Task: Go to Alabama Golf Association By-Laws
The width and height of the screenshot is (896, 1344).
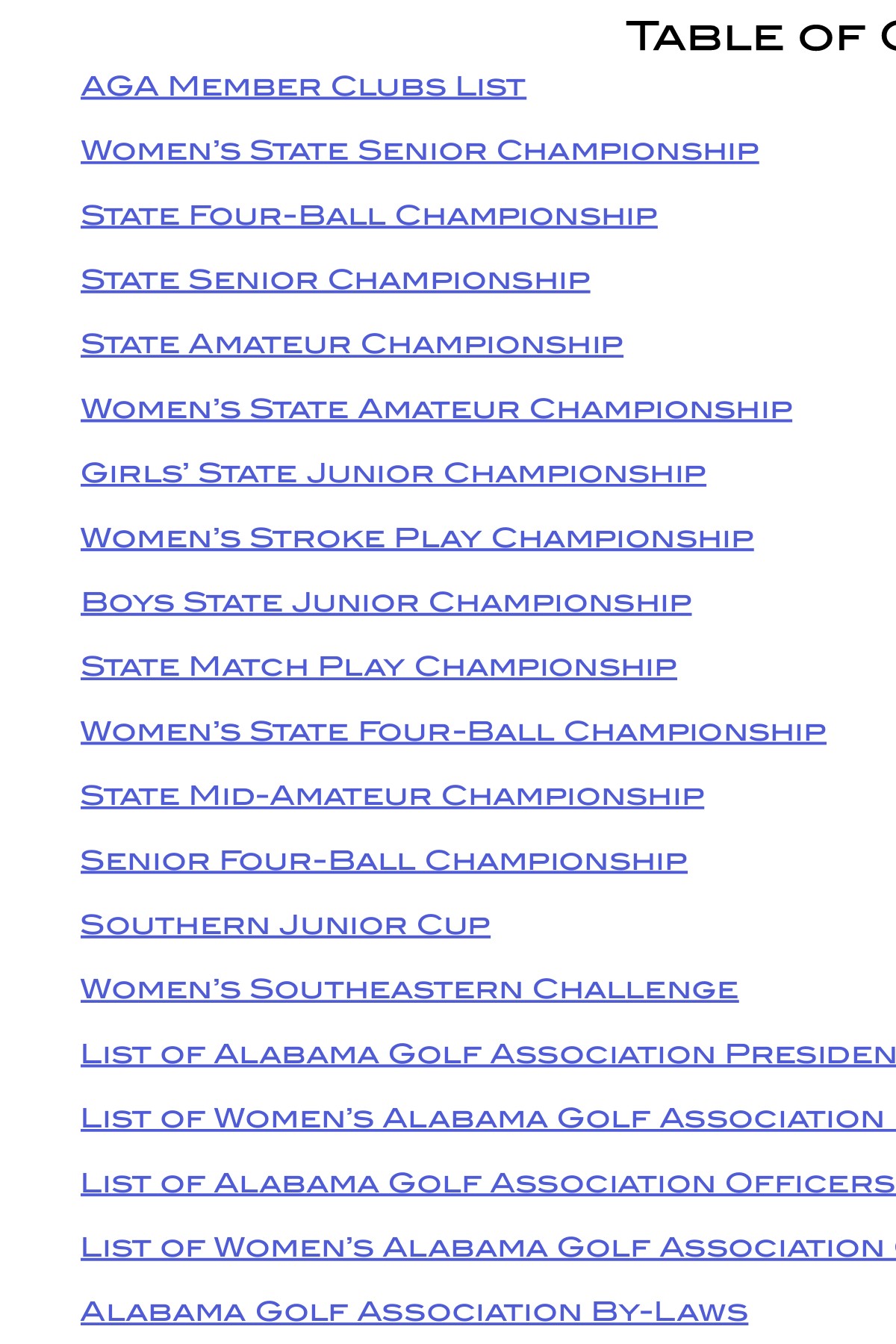Action: tap(414, 1312)
